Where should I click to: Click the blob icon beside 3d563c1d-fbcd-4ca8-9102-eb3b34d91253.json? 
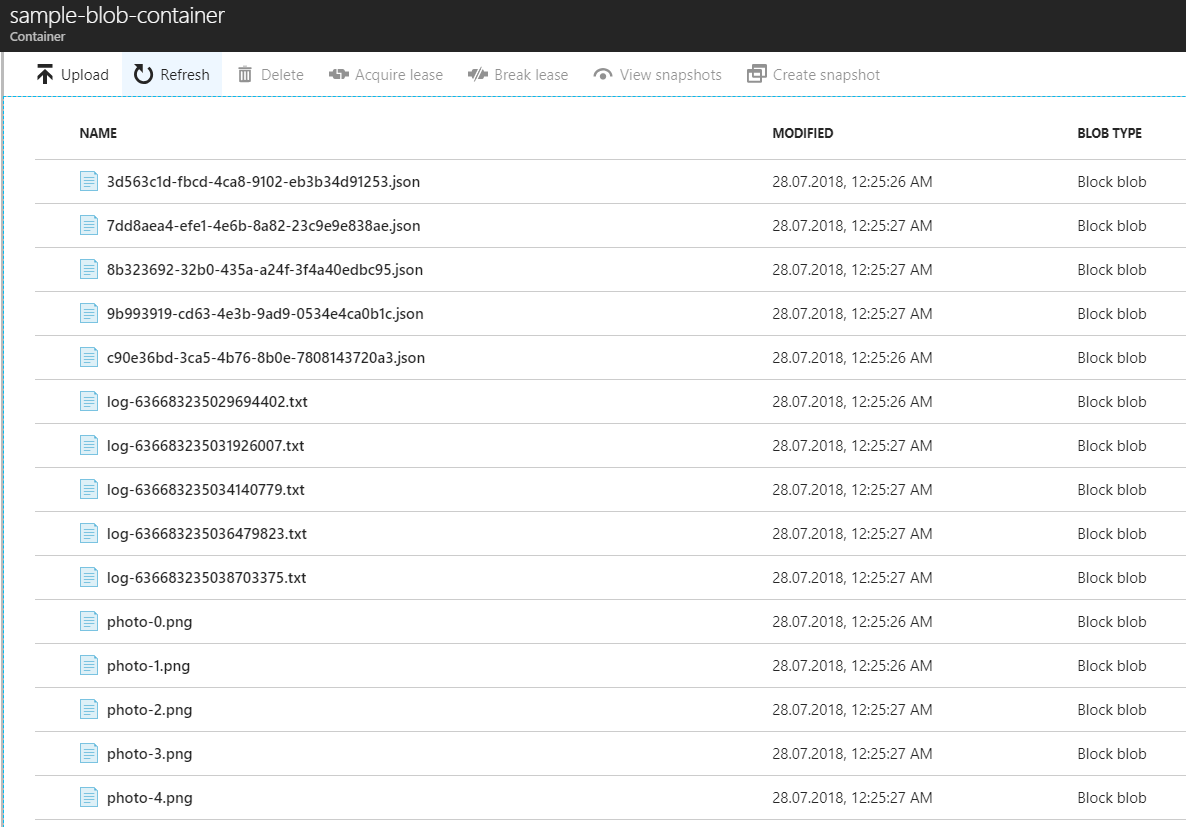pos(89,181)
